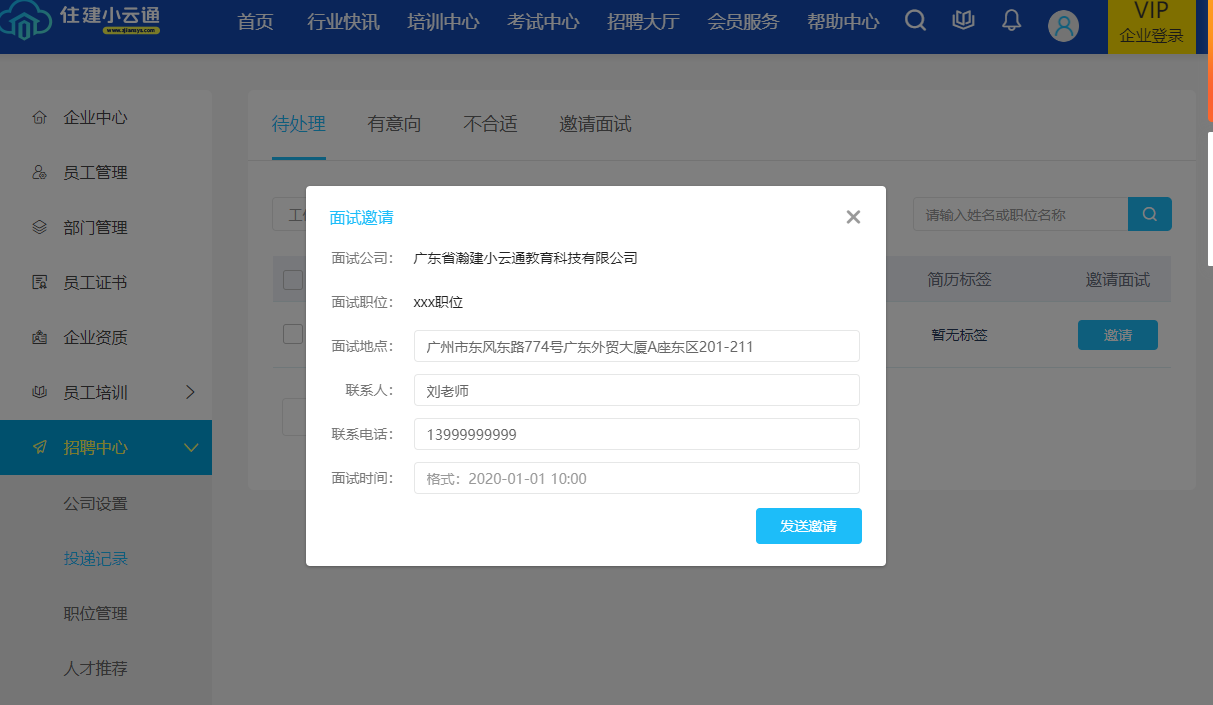Viewport: 1213px width, 705px height.
Task: Toggle the select-all checkbox in table header
Action: click(x=292, y=280)
